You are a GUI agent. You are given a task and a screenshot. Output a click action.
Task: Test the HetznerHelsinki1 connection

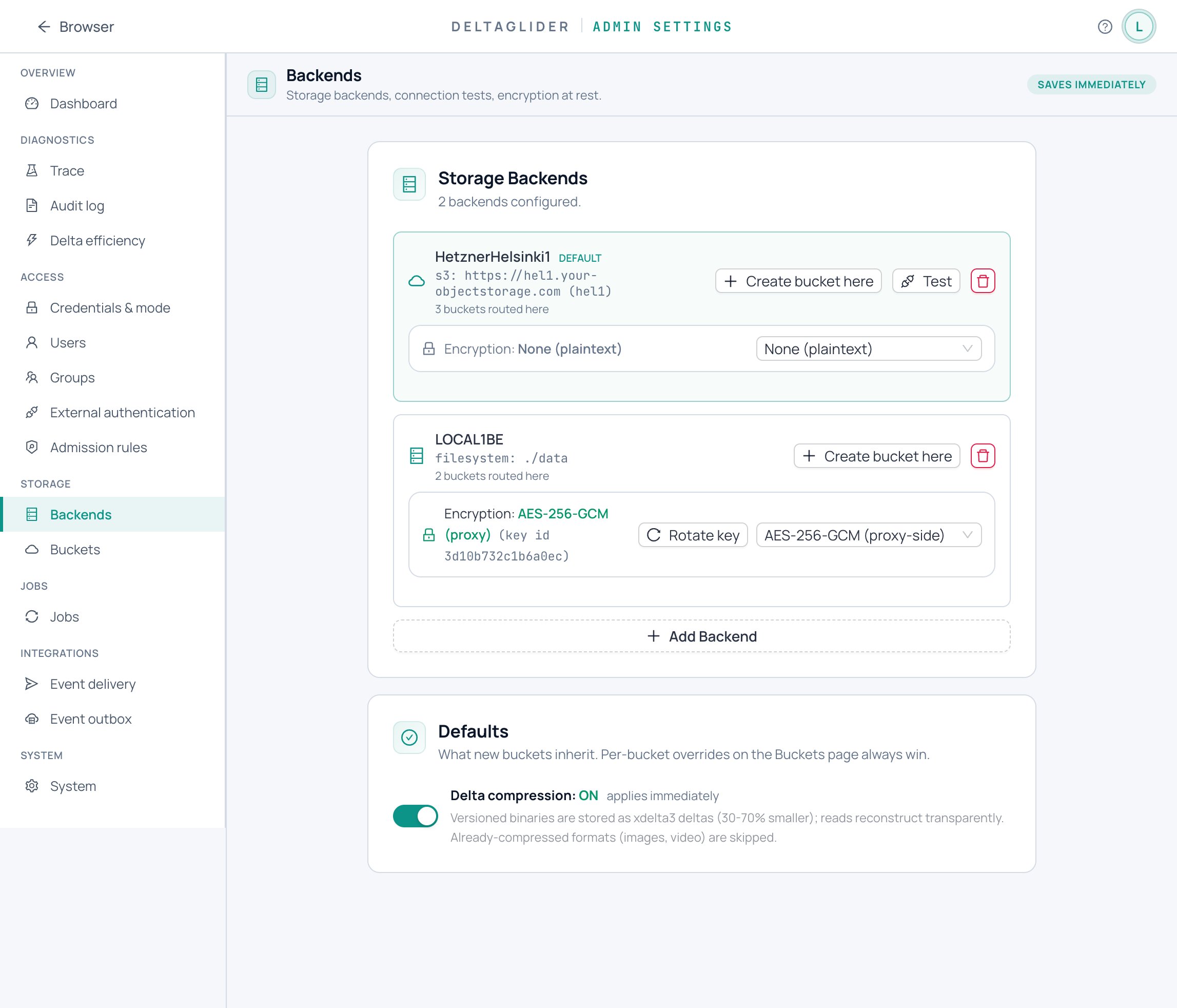pos(926,281)
